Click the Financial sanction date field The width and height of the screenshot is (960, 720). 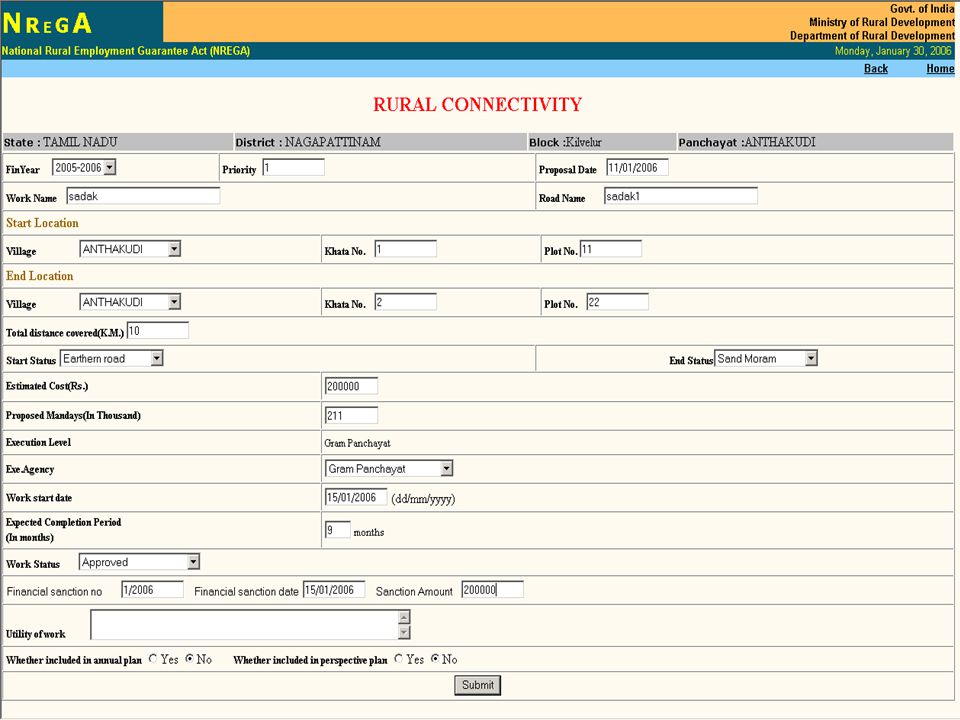pyautogui.click(x=334, y=590)
